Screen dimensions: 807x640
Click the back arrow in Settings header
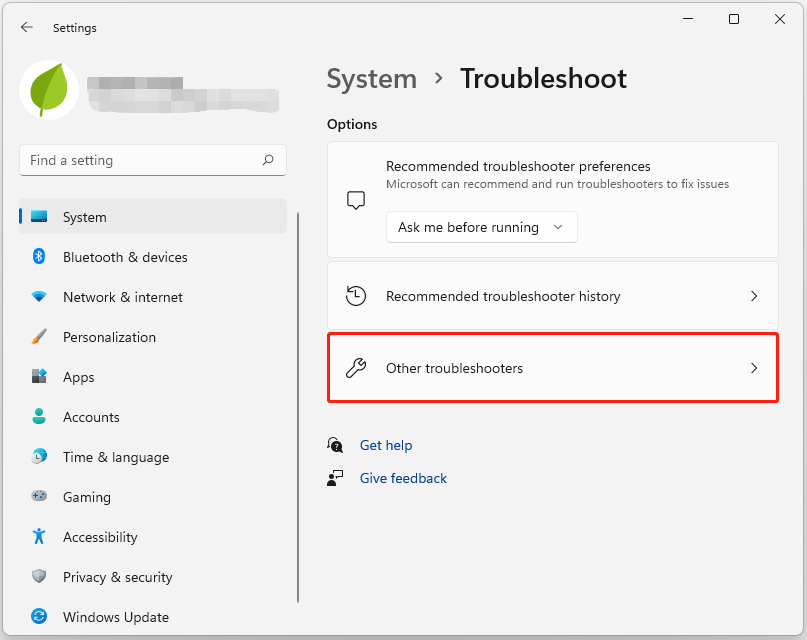coord(27,27)
